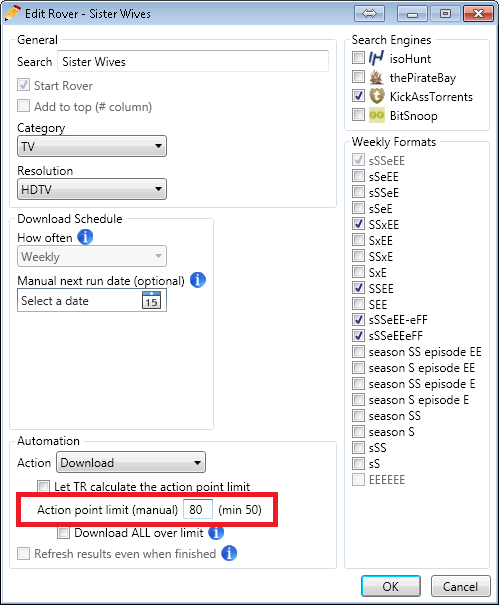
Task: Click the pencil icon in the title bar
Action: [13, 13]
